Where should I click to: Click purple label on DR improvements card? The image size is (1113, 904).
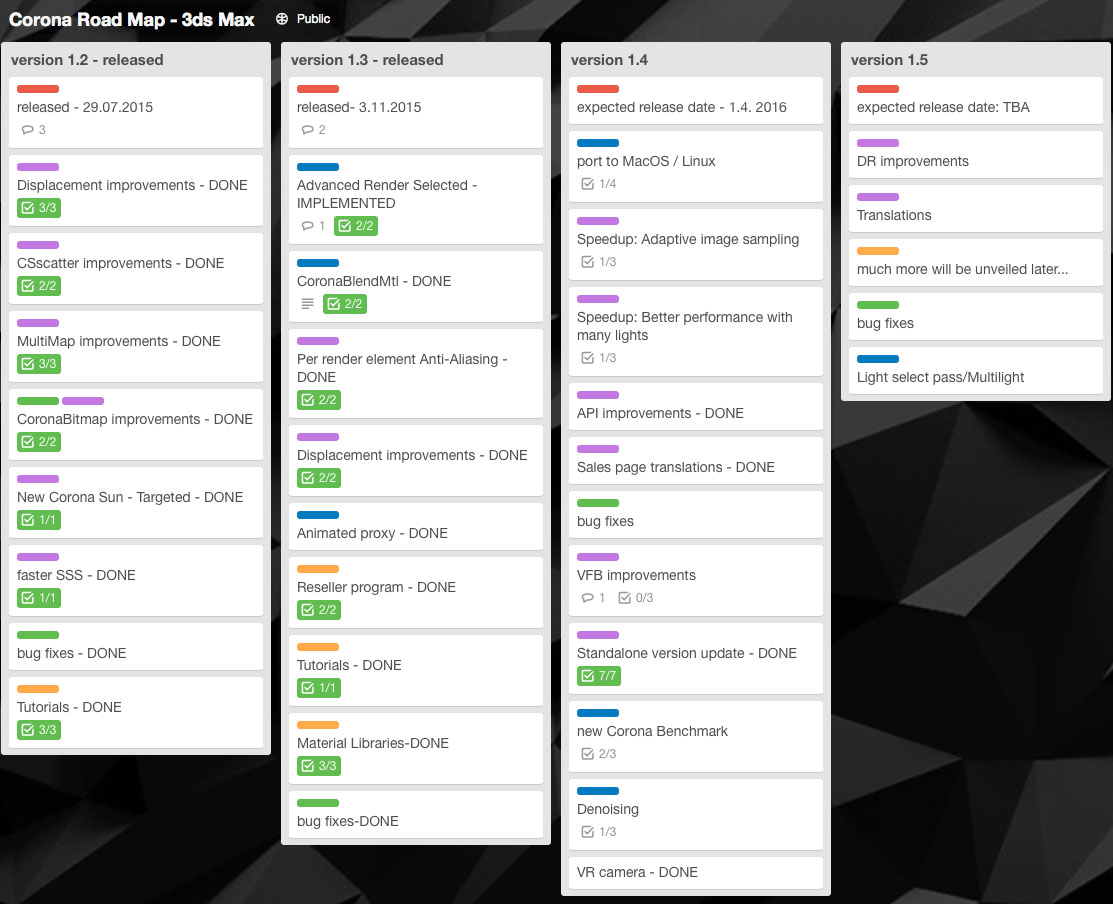click(877, 143)
